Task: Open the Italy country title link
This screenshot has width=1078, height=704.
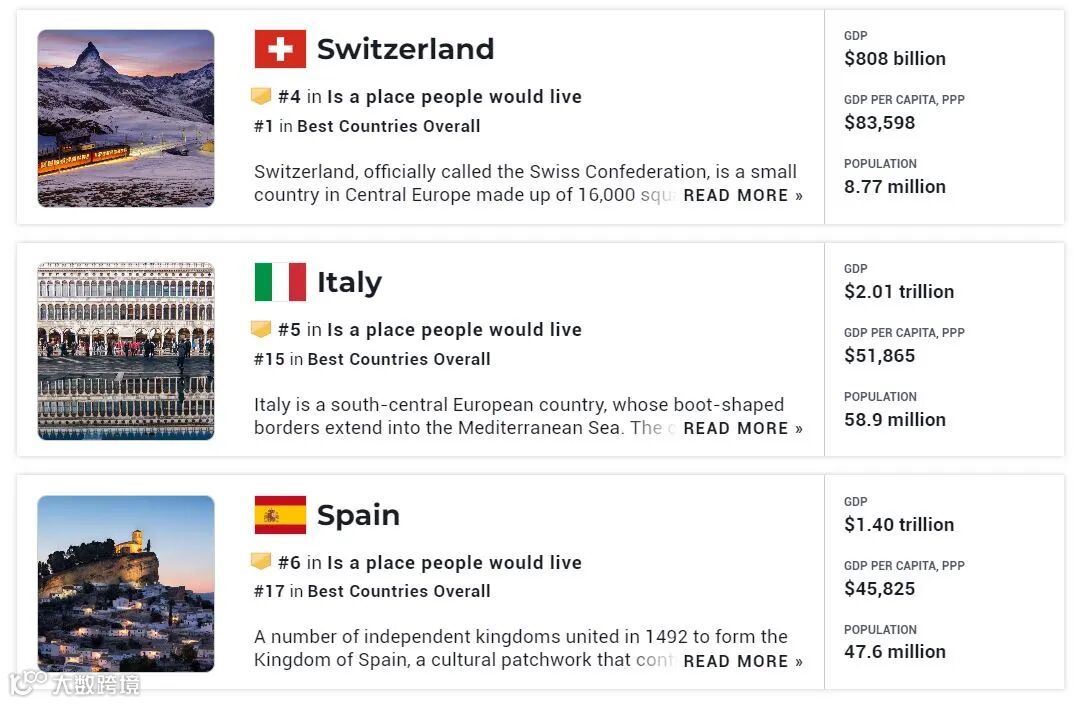Action: pos(349,282)
